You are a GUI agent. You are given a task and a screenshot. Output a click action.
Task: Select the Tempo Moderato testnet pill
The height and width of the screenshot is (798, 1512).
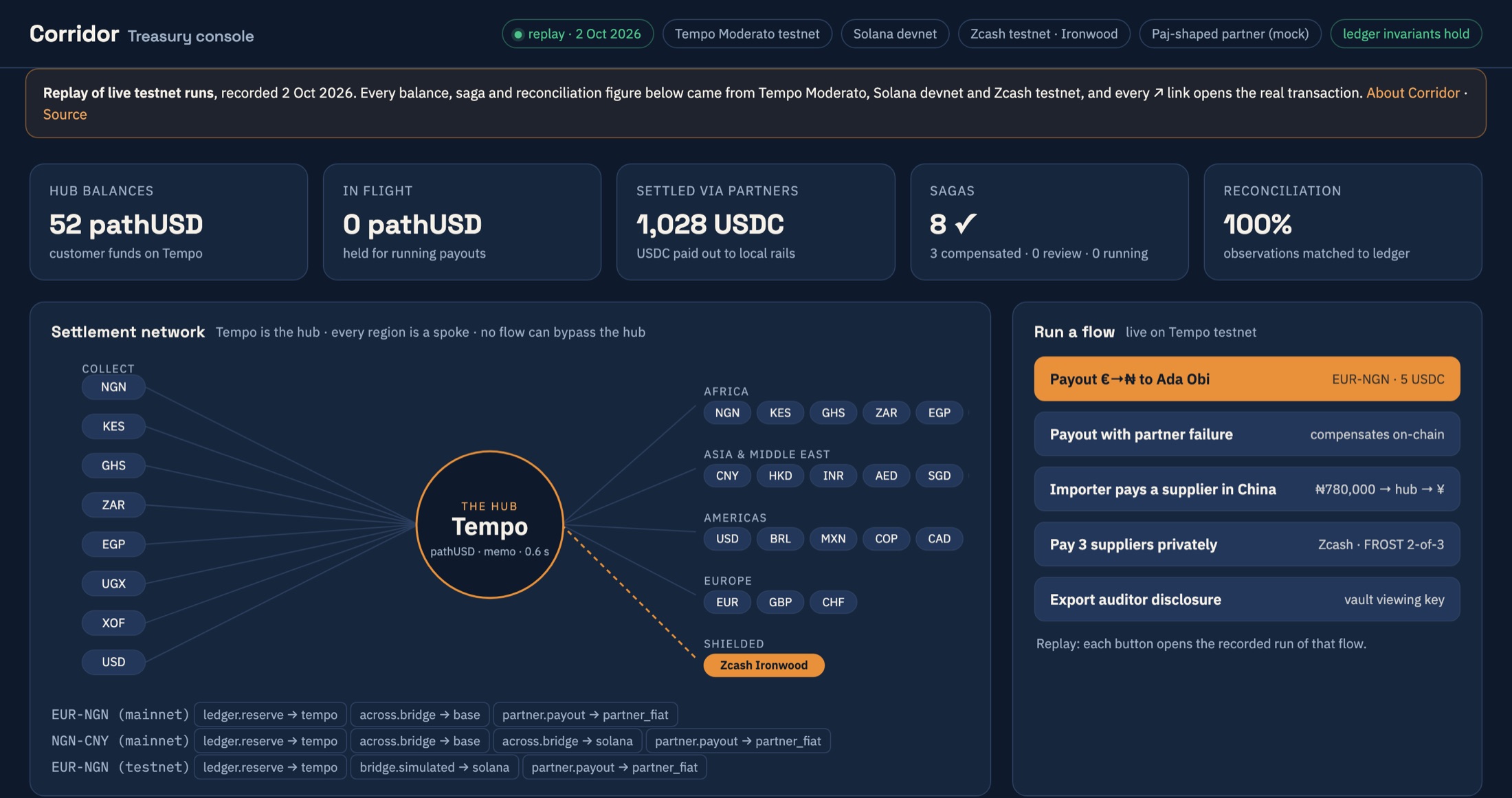pyautogui.click(x=747, y=34)
